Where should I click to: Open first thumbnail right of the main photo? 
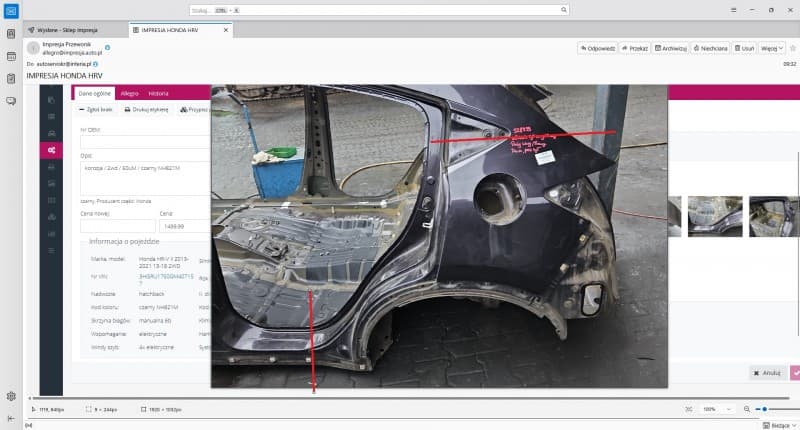click(715, 216)
